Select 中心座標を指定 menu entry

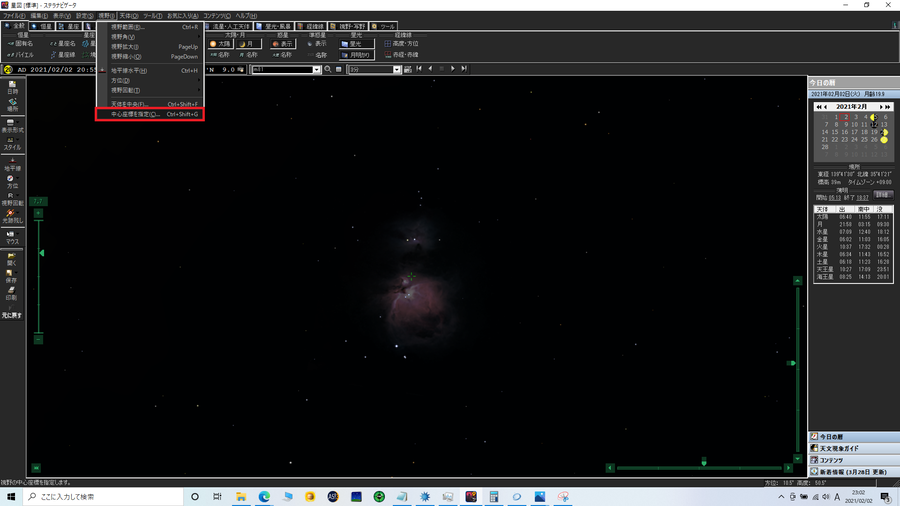click(149, 114)
